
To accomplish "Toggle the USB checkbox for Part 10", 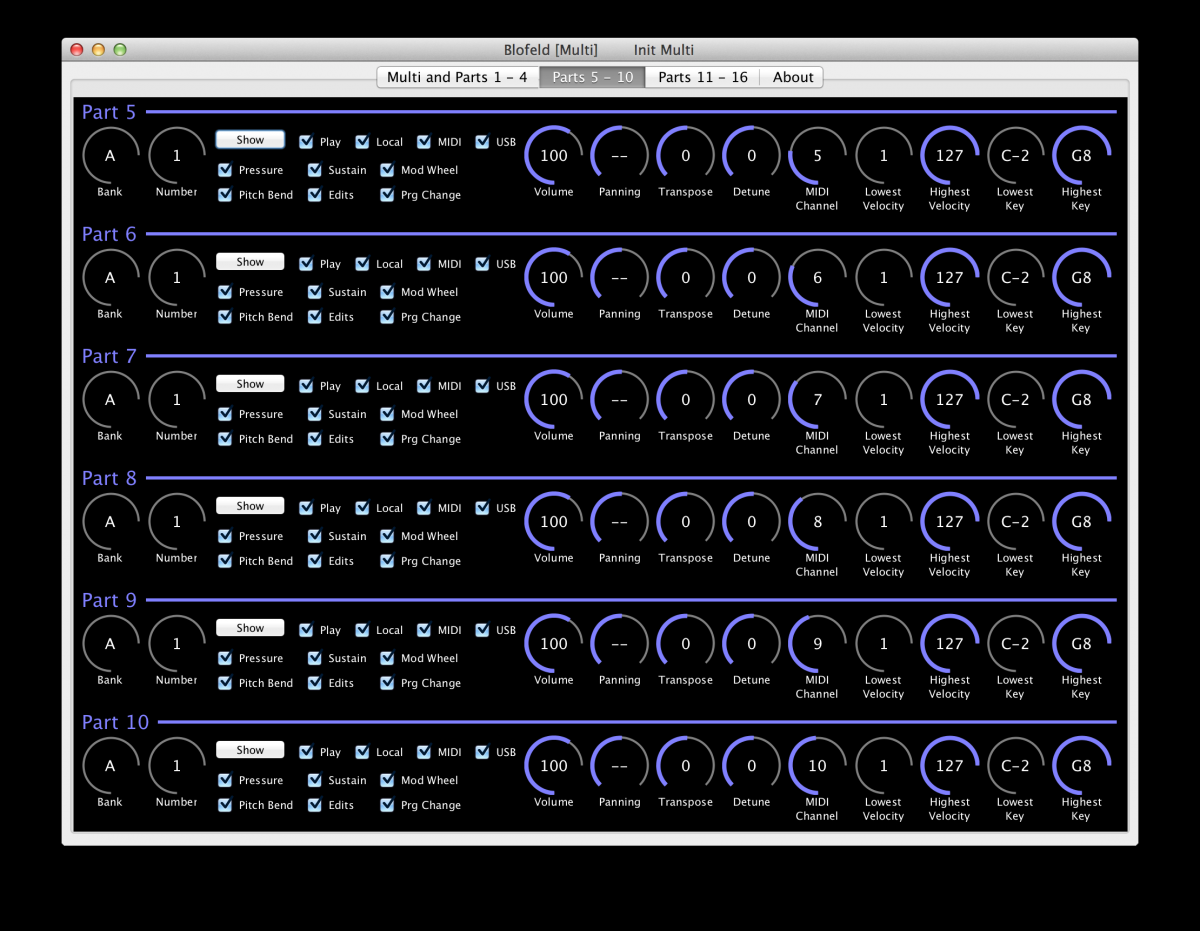I will tap(482, 752).
